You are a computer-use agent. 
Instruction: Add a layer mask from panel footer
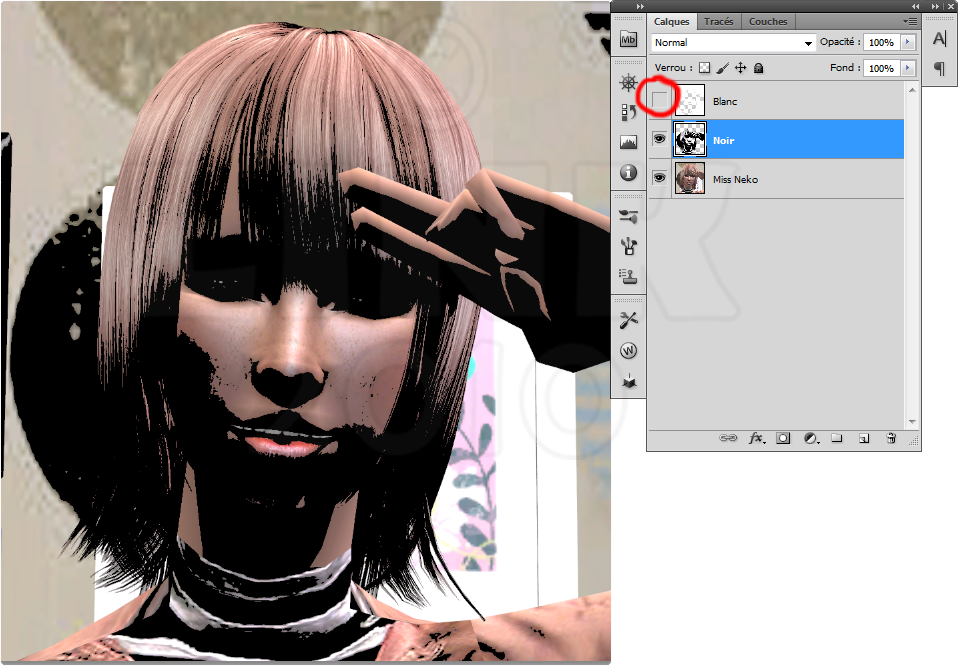[x=783, y=438]
